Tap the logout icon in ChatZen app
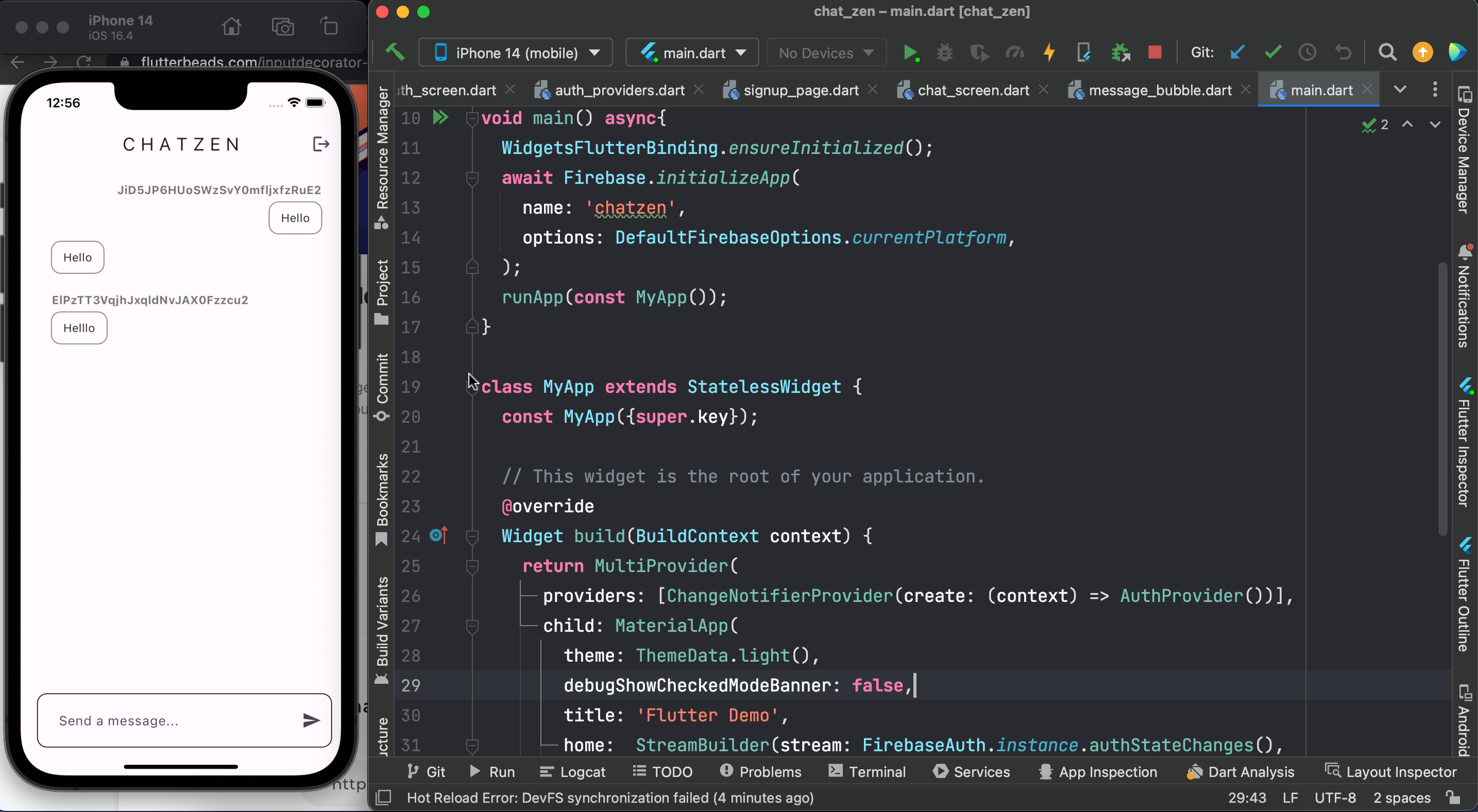The width and height of the screenshot is (1478, 812). [x=321, y=144]
